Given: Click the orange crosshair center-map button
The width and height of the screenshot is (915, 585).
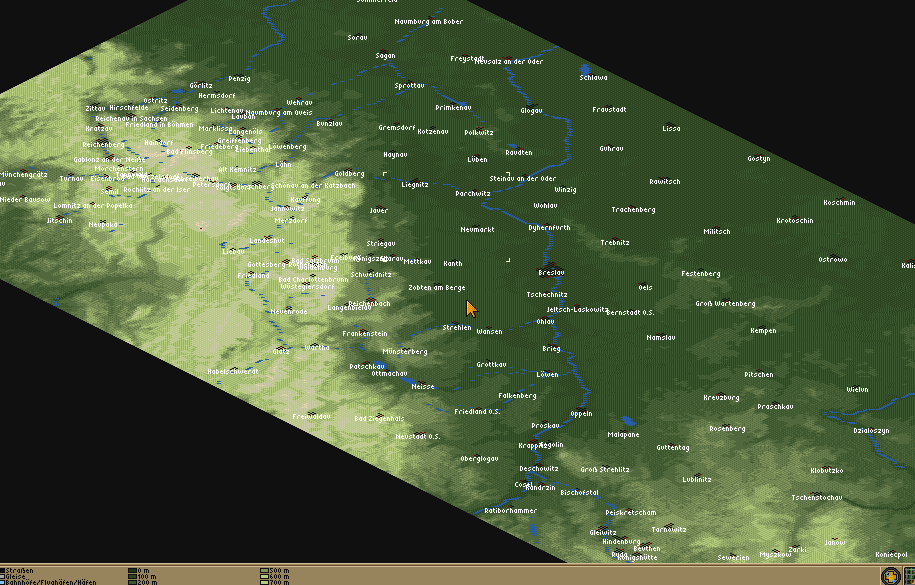Looking at the screenshot, I should [889, 575].
